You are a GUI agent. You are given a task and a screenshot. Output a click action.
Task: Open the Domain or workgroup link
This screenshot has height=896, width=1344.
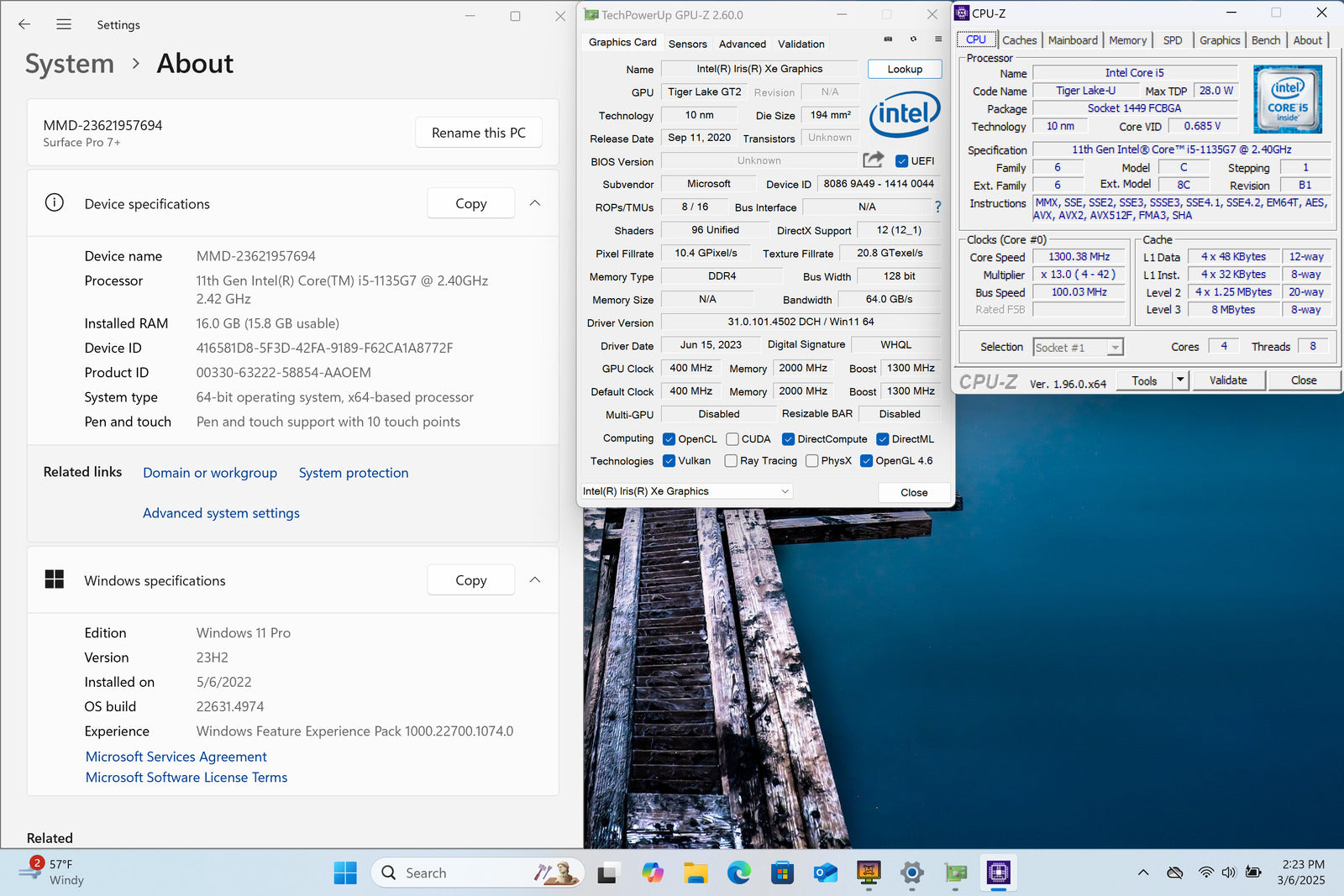pos(210,473)
